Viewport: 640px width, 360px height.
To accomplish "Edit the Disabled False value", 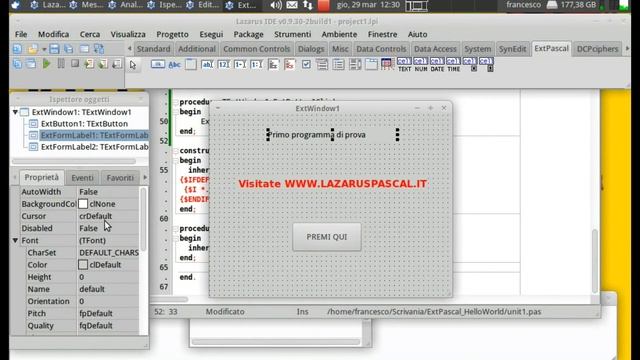I will [x=108, y=228].
